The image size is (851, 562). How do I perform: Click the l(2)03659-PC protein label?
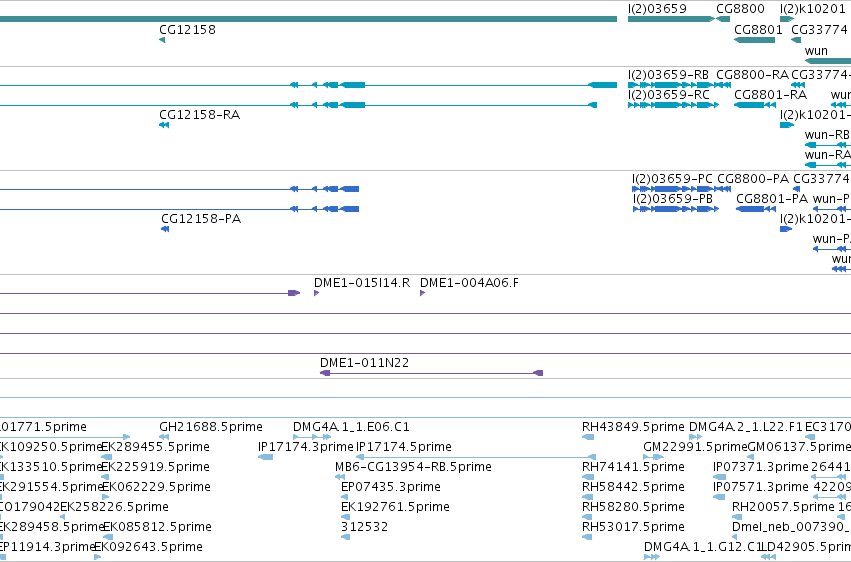coord(672,179)
